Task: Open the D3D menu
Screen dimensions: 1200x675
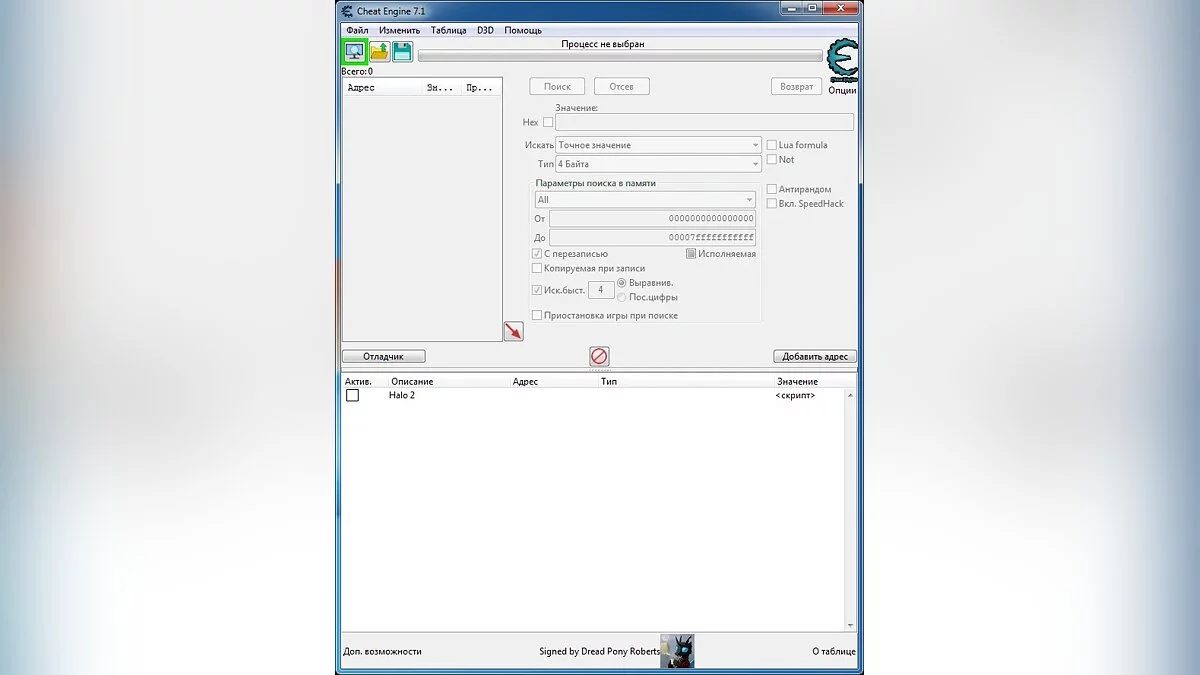Action: 485,30
